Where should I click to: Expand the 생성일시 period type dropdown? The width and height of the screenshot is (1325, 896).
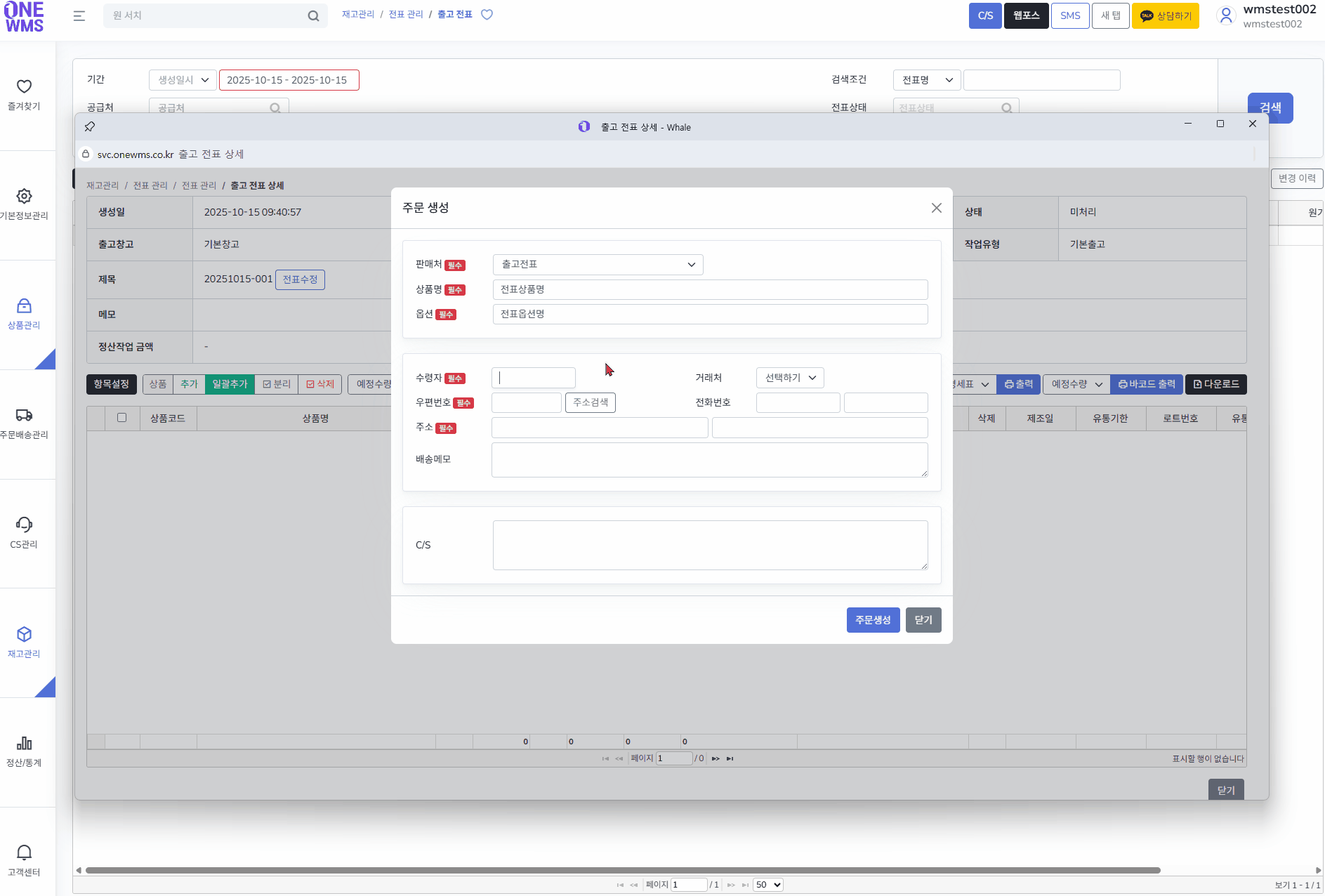pyautogui.click(x=183, y=80)
